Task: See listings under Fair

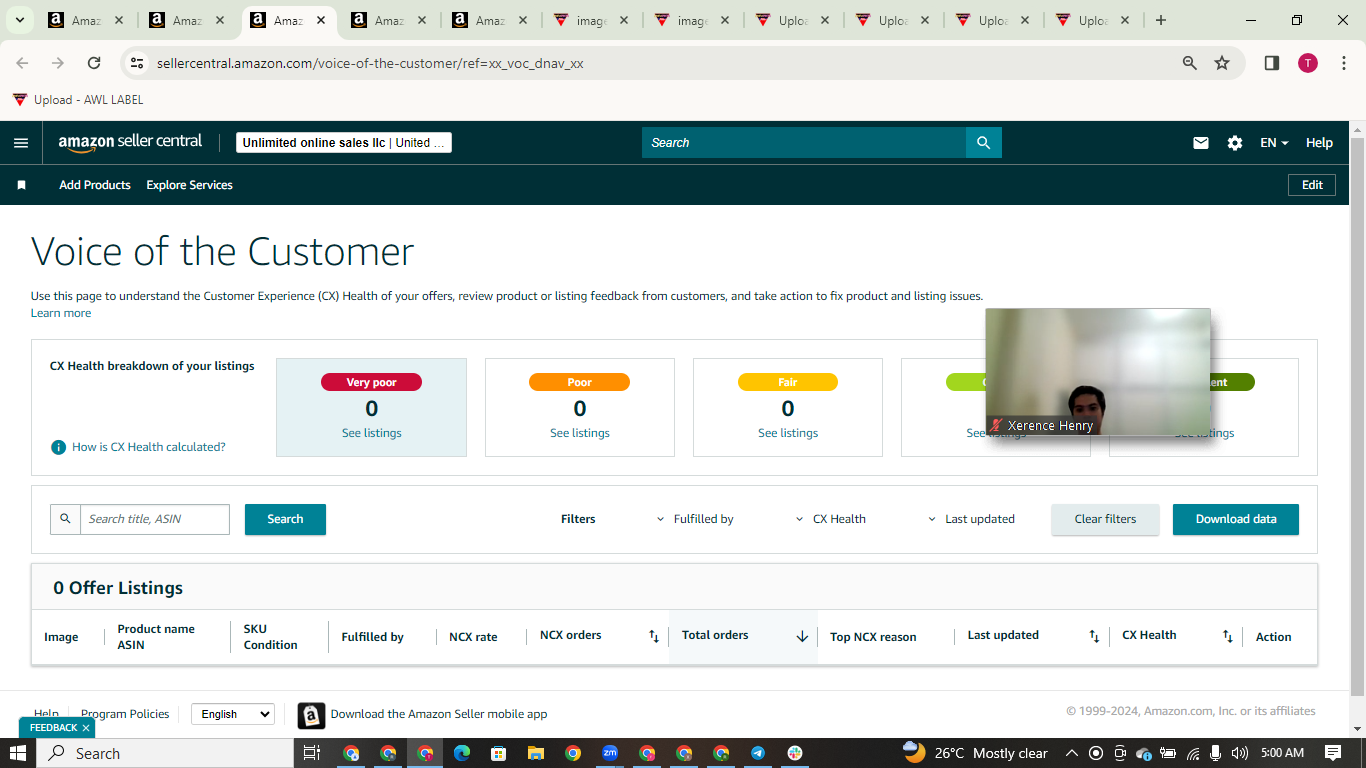Action: tap(788, 433)
